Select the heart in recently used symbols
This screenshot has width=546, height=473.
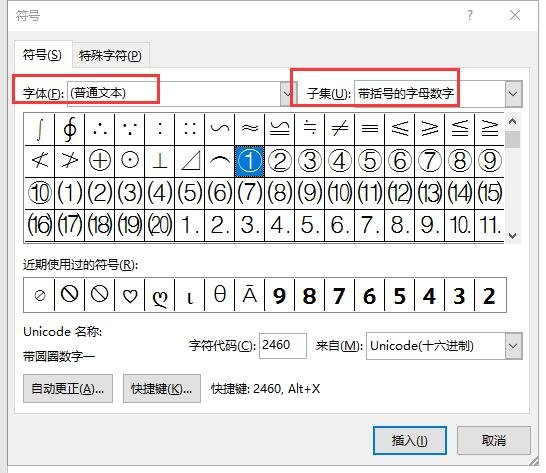click(x=130, y=295)
